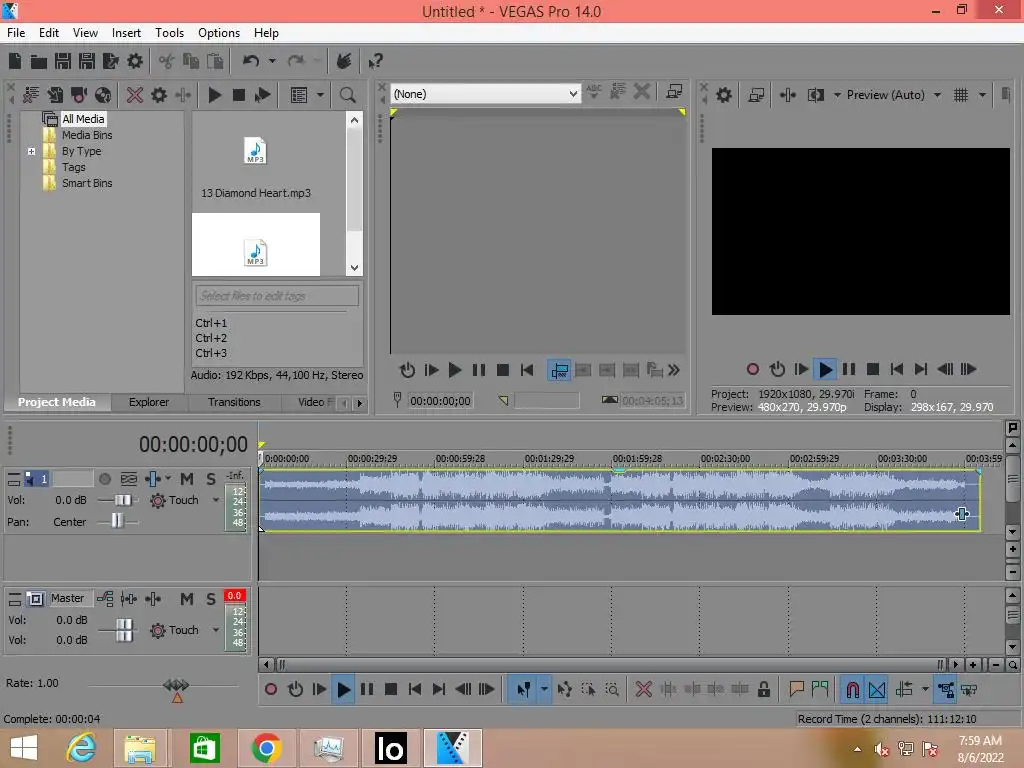The width and height of the screenshot is (1024, 768).
Task: Click the Undo arrow icon
Action: click(x=251, y=61)
